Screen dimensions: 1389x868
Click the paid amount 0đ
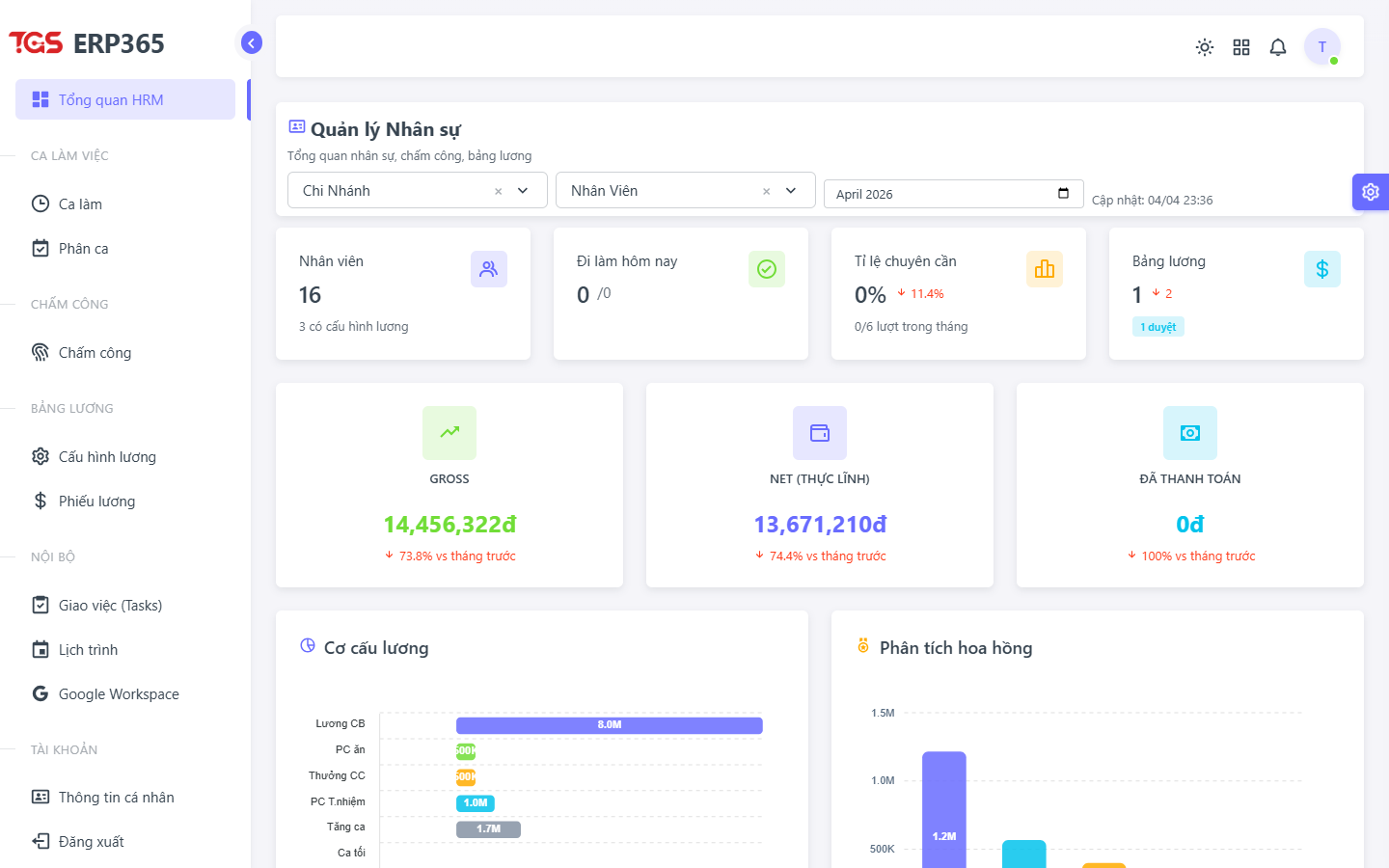click(1190, 525)
